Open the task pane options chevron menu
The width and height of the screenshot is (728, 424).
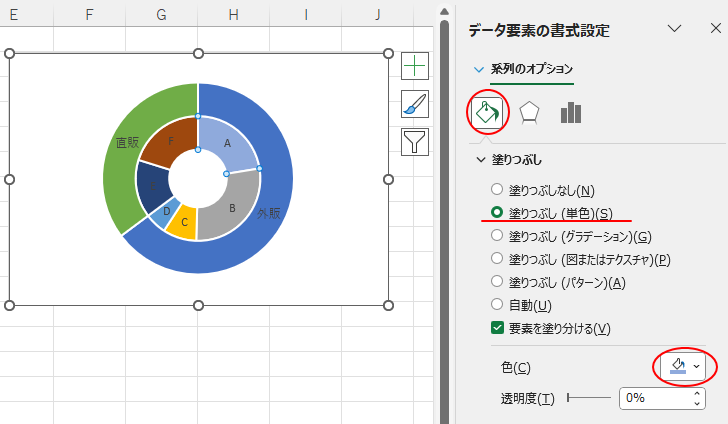[674, 29]
